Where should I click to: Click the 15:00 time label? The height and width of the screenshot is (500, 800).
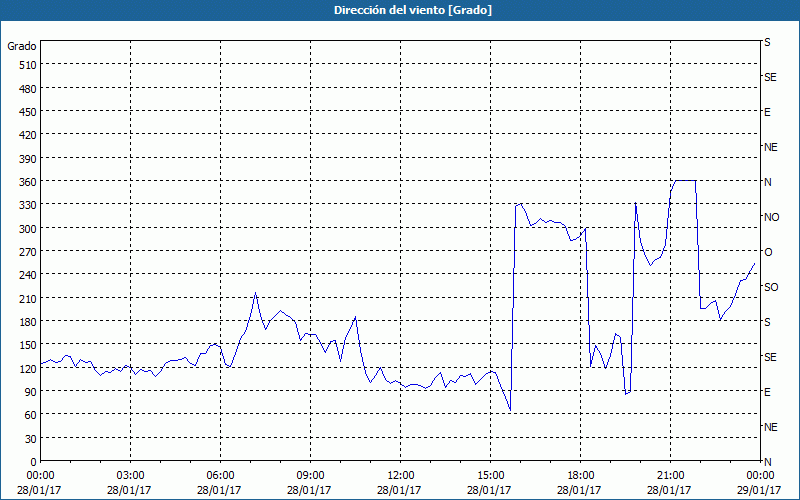pyautogui.click(x=490, y=476)
